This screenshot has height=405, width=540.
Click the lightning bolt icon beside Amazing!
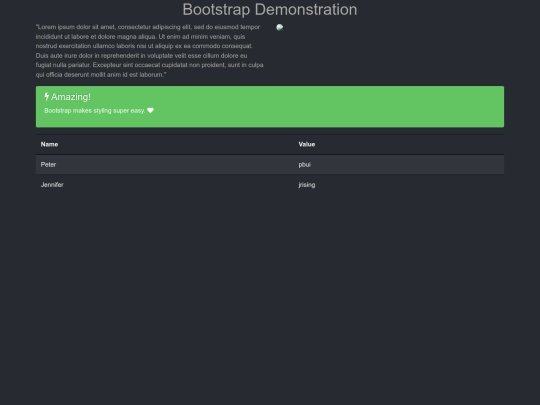tap(46, 97)
